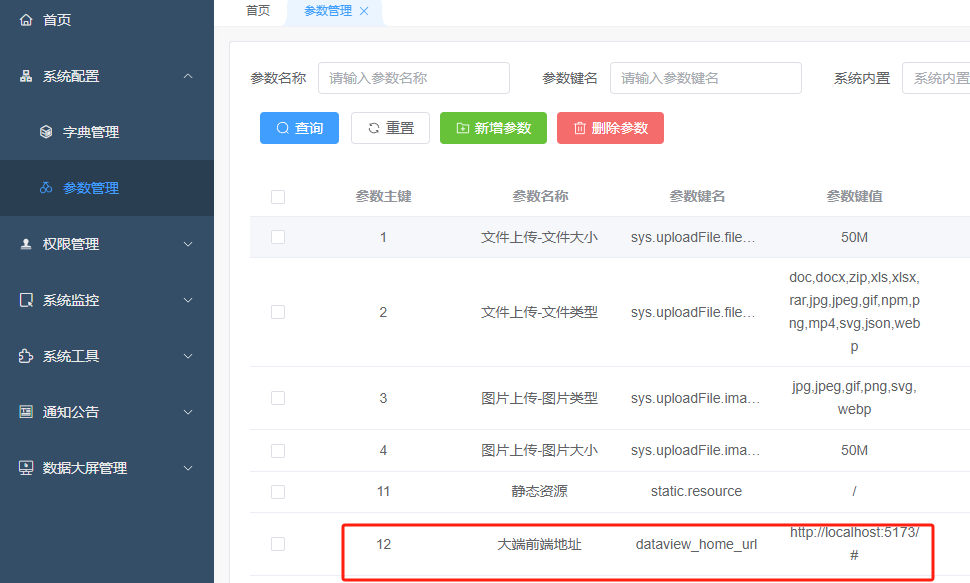The image size is (970, 583).
Task: Click the 权限管理 user icon
Action: click(x=26, y=244)
